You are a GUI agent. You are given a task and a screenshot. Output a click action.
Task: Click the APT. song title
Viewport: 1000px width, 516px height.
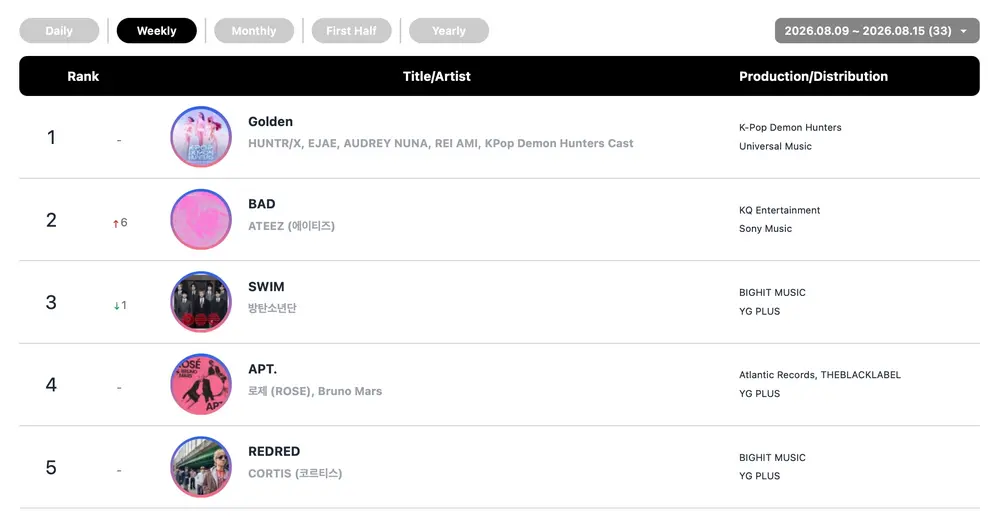tap(262, 369)
